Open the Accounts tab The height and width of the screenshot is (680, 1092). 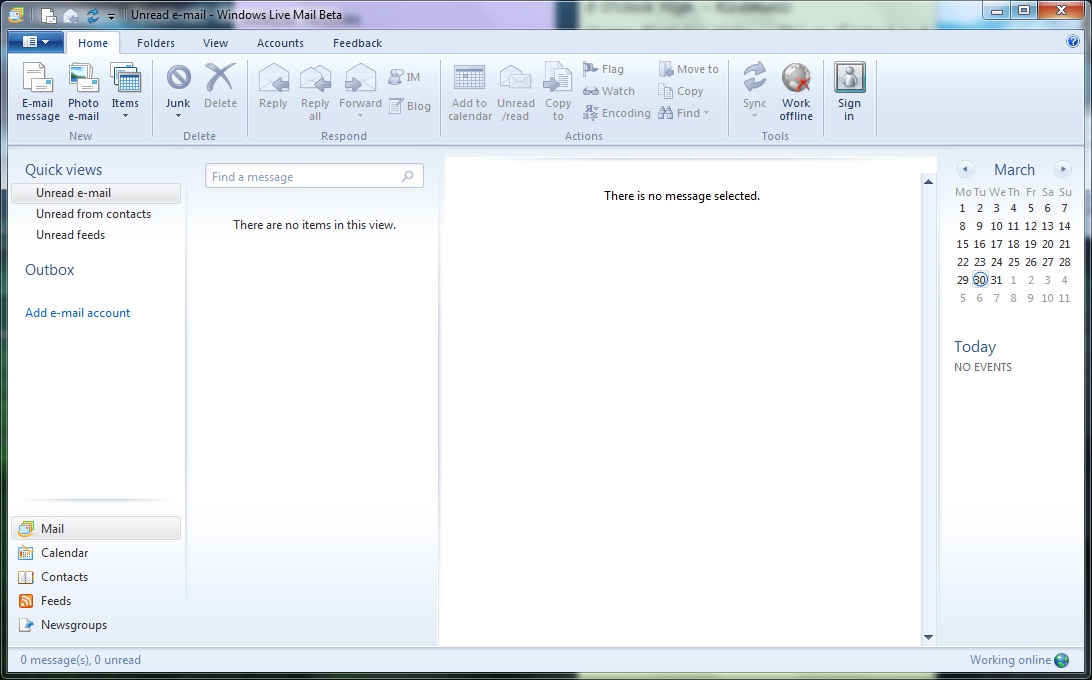(280, 42)
